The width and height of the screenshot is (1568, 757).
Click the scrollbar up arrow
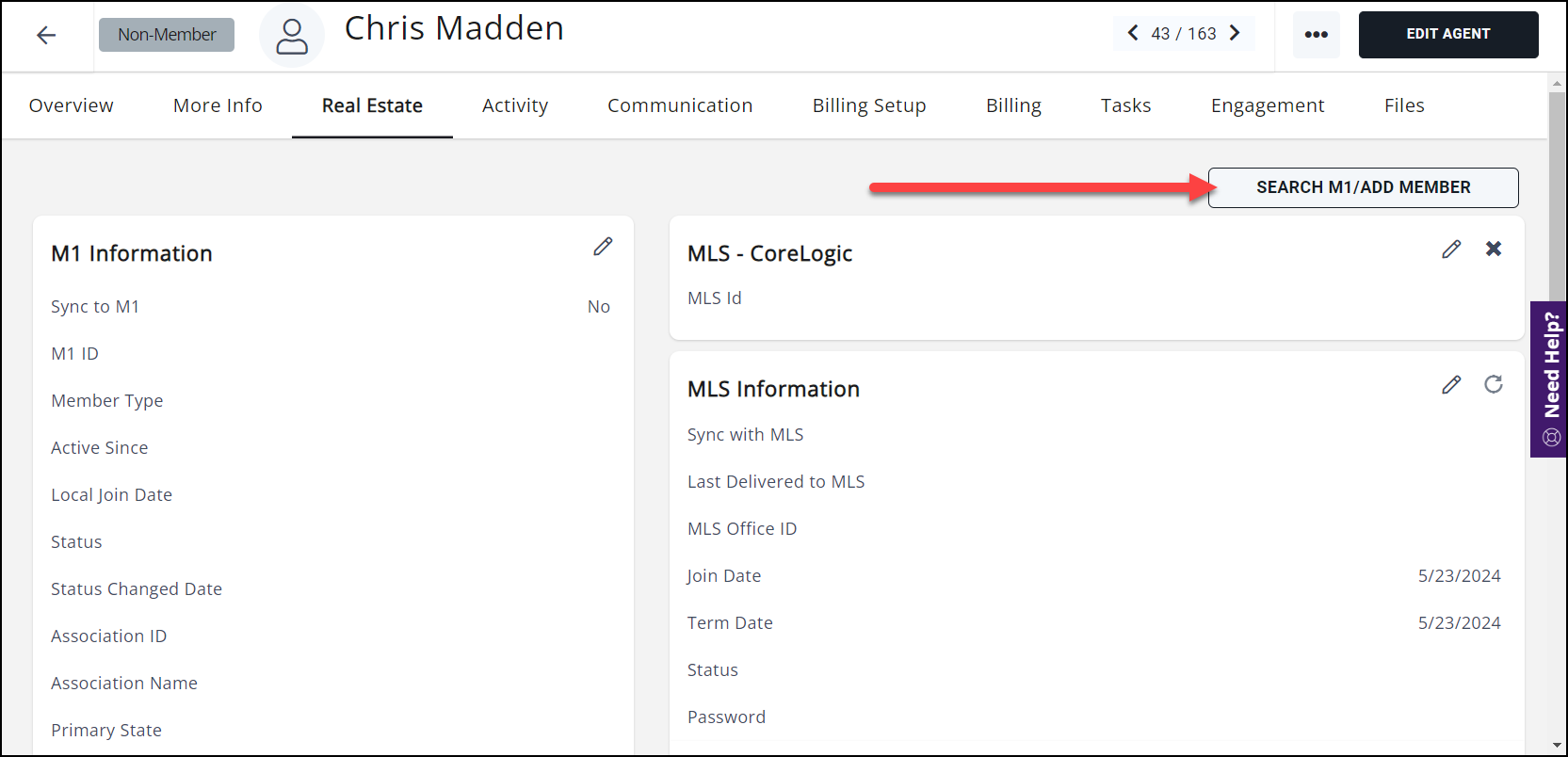point(1557,83)
